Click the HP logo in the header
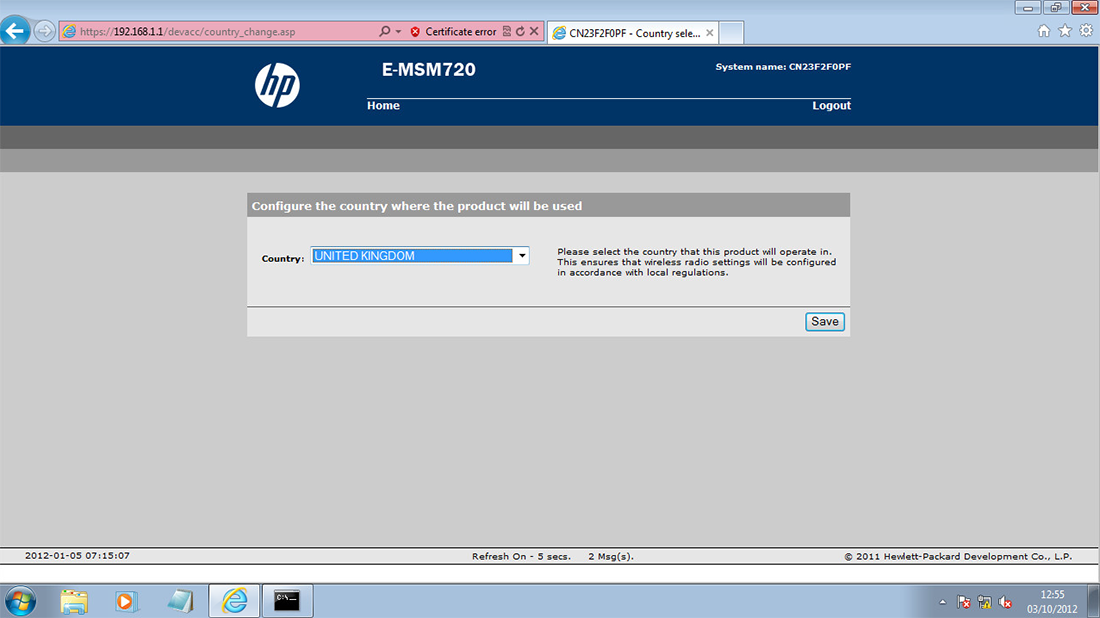The height and width of the screenshot is (618, 1100). [x=277, y=85]
